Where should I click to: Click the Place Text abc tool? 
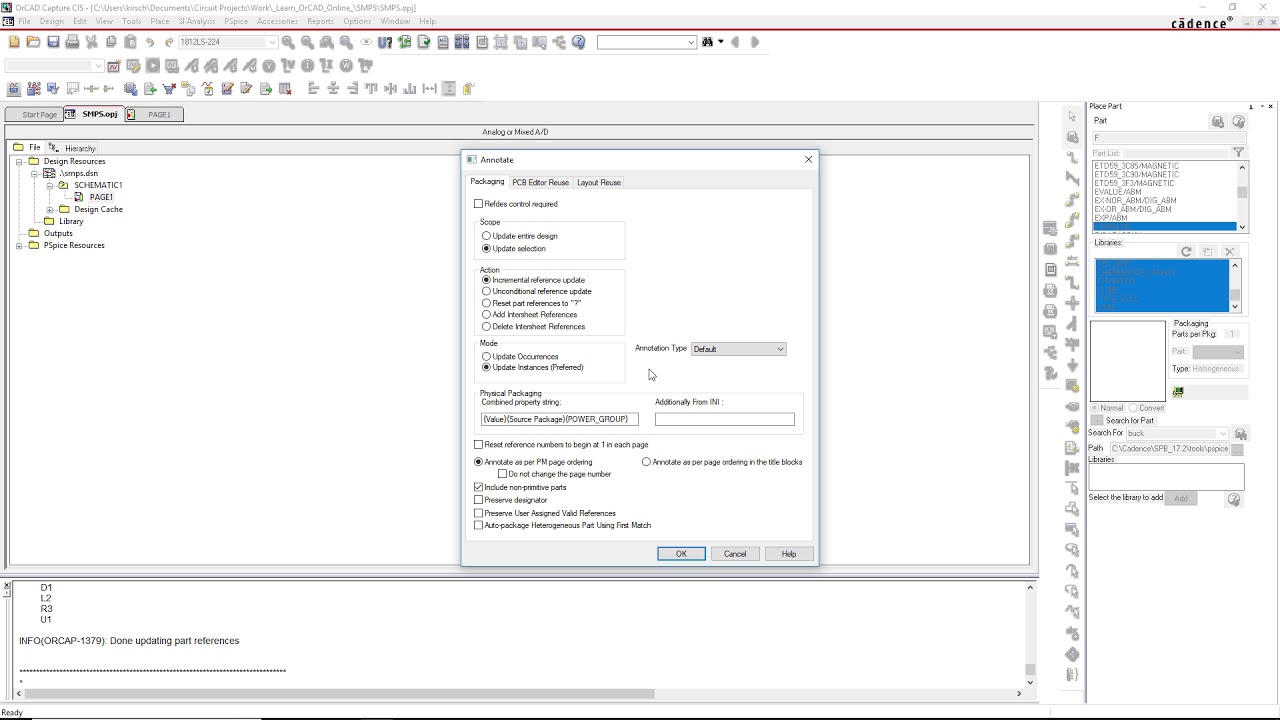point(1072,261)
